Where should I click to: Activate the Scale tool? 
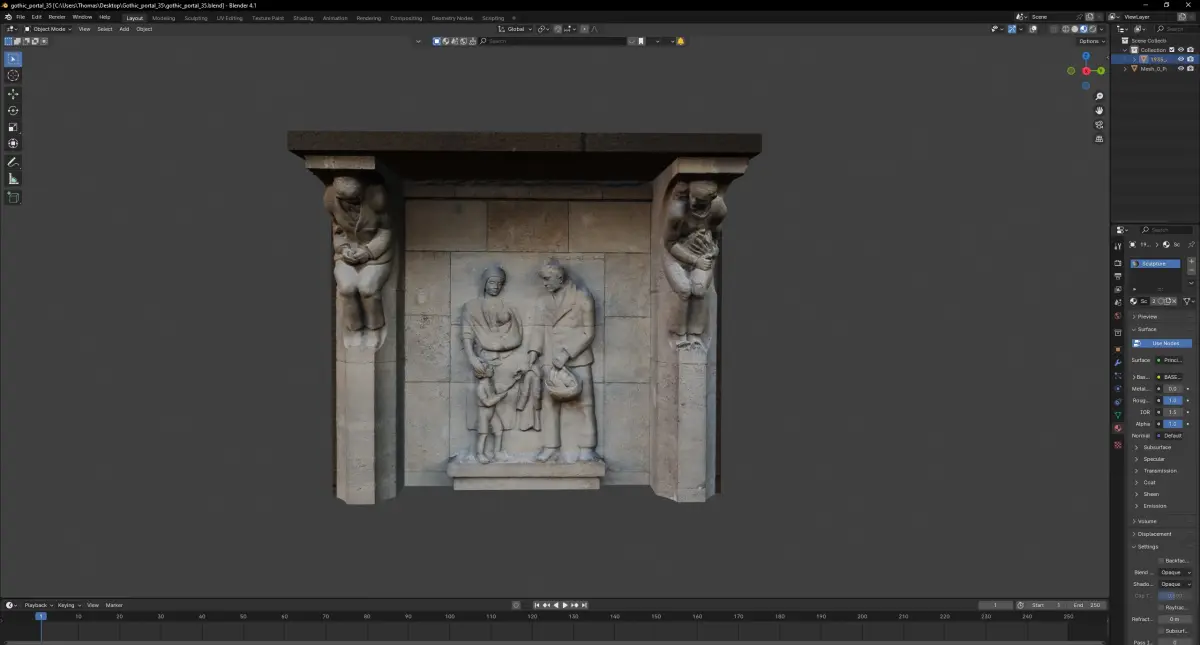(13, 127)
